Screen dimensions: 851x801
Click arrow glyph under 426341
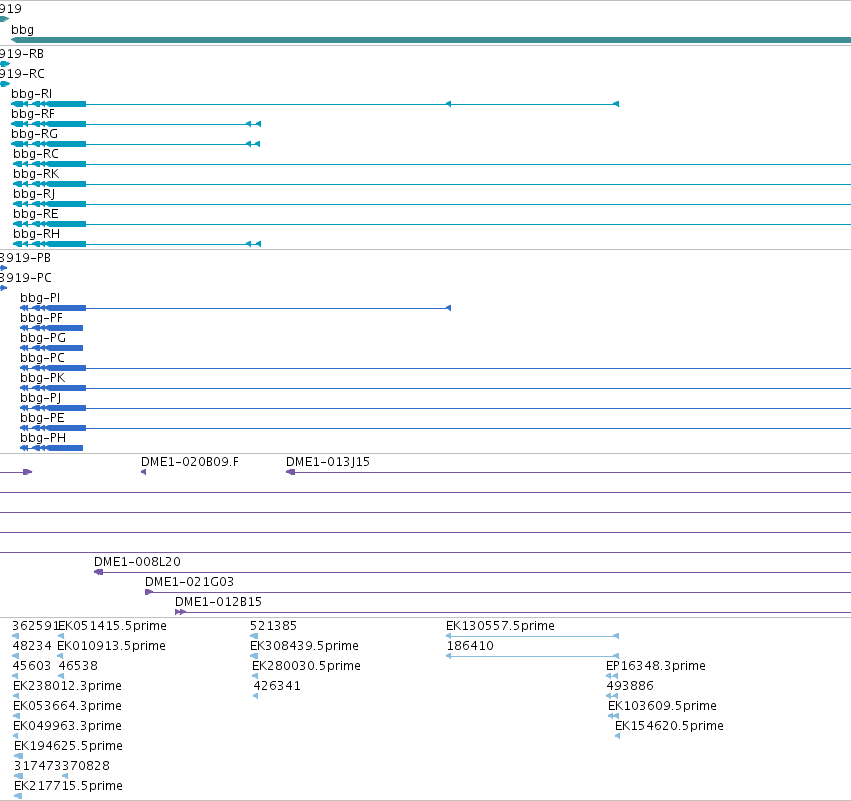256,696
